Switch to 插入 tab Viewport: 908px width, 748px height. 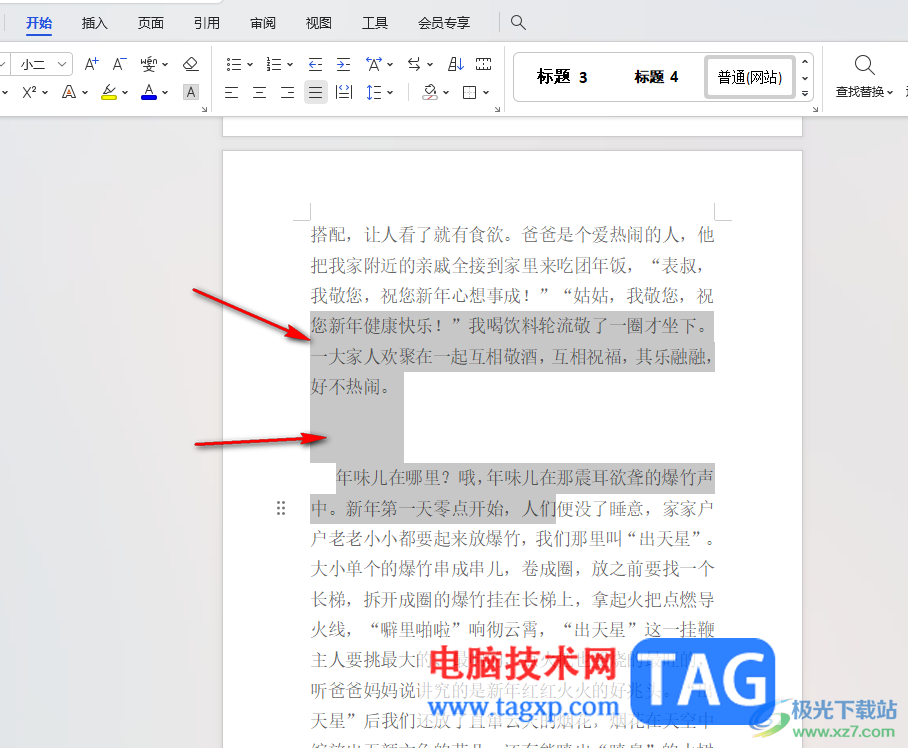coord(95,23)
